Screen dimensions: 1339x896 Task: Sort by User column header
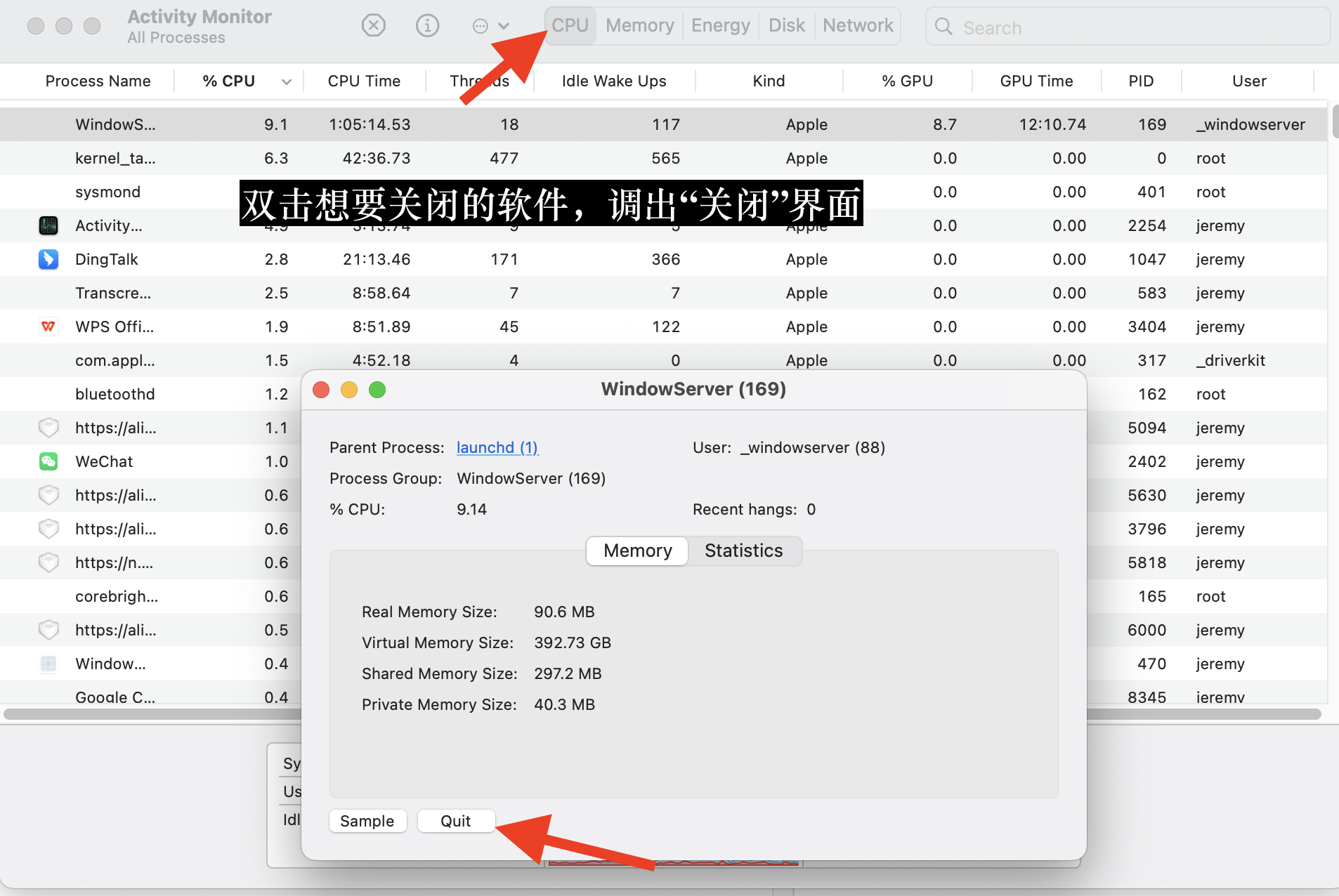click(1249, 81)
